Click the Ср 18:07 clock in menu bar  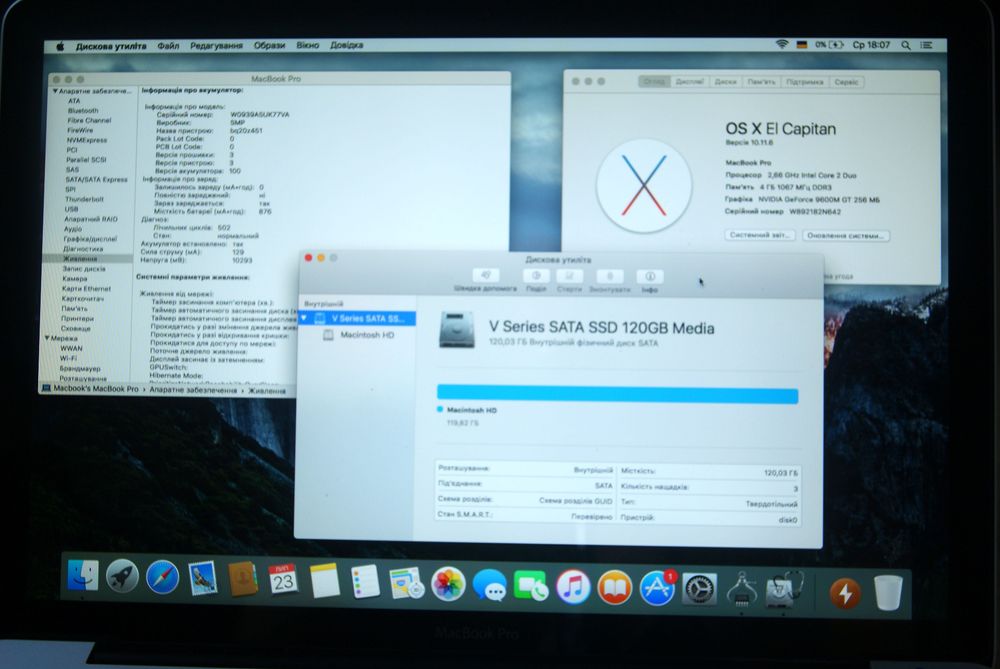click(871, 45)
